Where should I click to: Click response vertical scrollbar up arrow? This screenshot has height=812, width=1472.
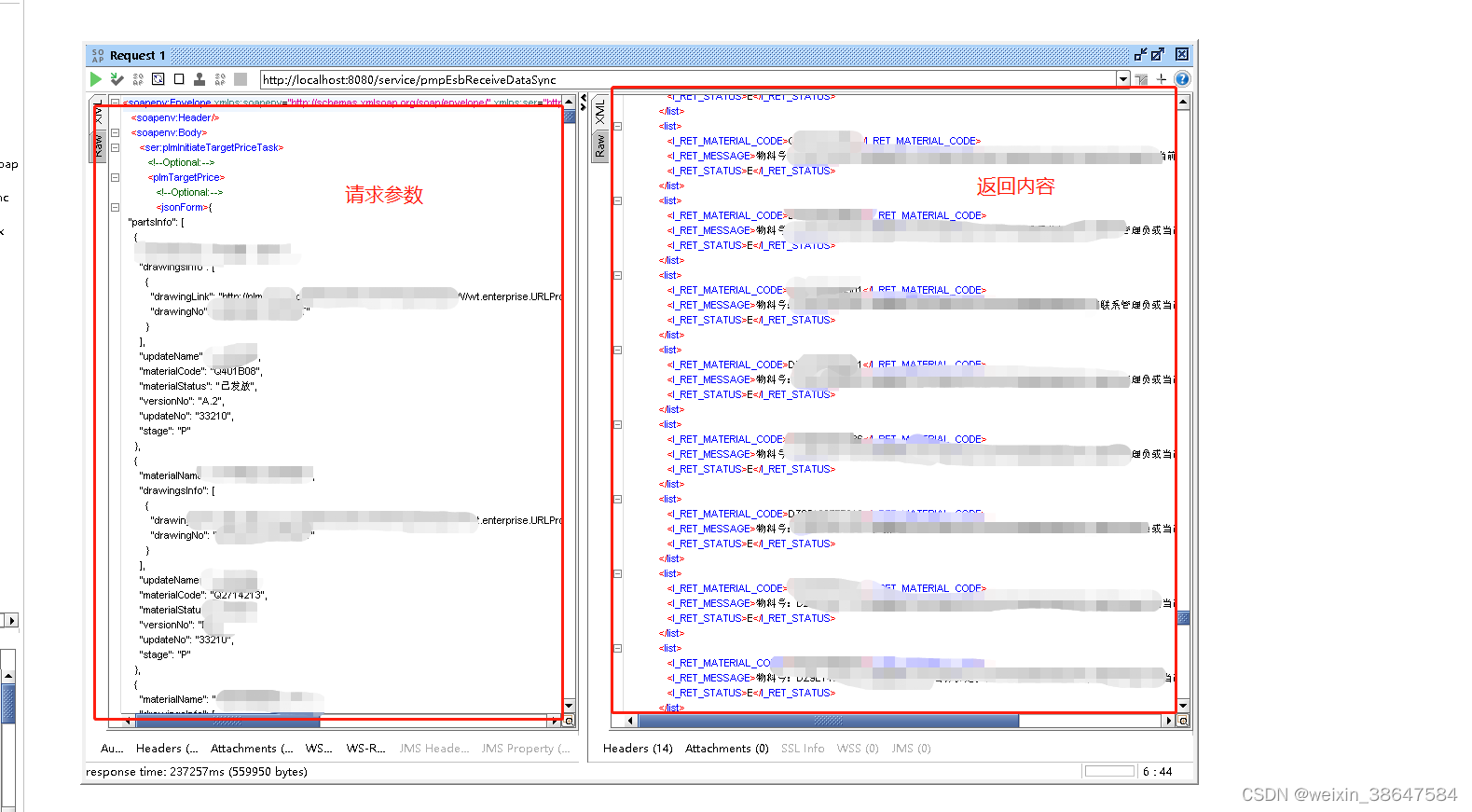click(1183, 103)
